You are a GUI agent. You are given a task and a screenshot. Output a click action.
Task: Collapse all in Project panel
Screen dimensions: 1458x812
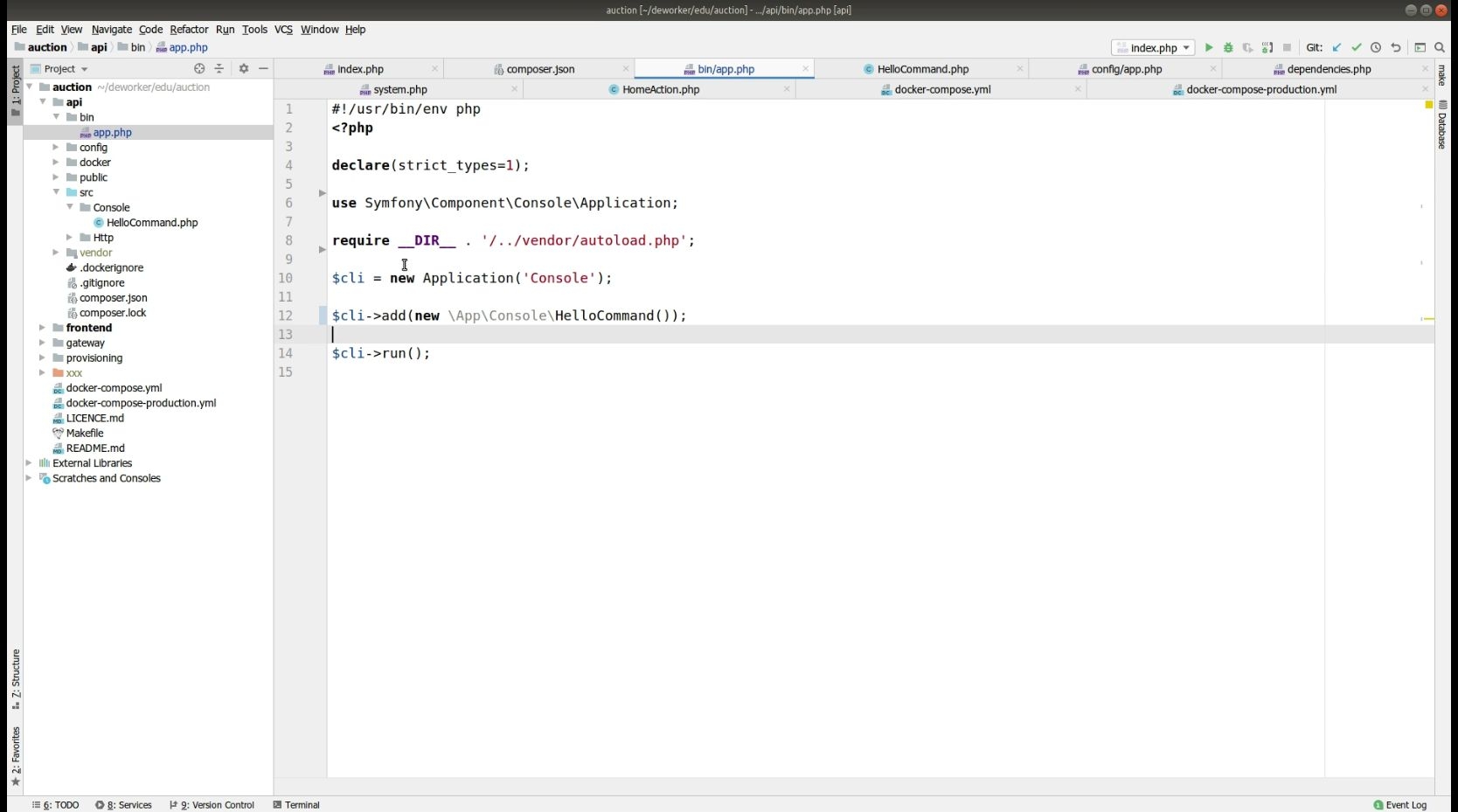[x=219, y=68]
